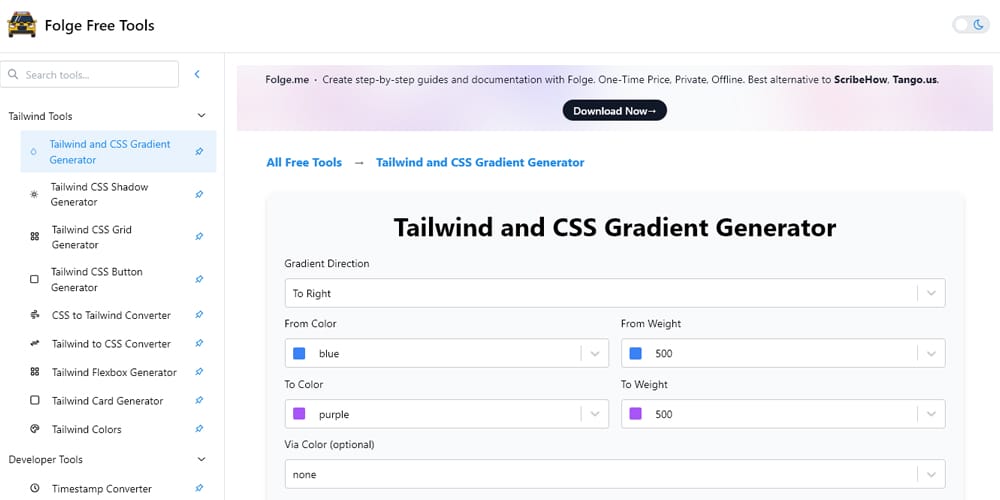The width and height of the screenshot is (1000, 500).
Task: Click the Folge car logo icon
Action: point(22,25)
